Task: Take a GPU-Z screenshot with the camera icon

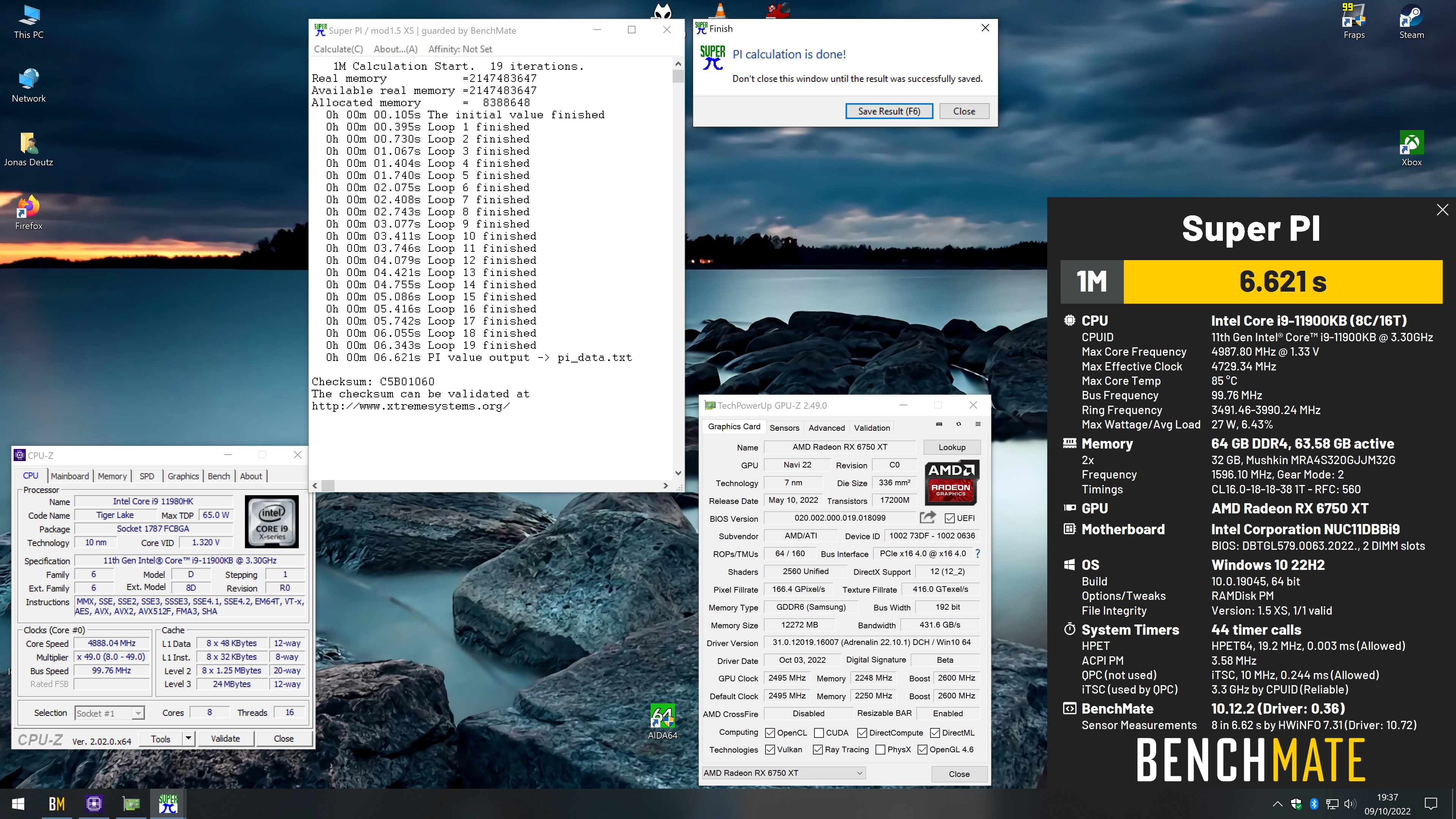Action: (x=939, y=424)
